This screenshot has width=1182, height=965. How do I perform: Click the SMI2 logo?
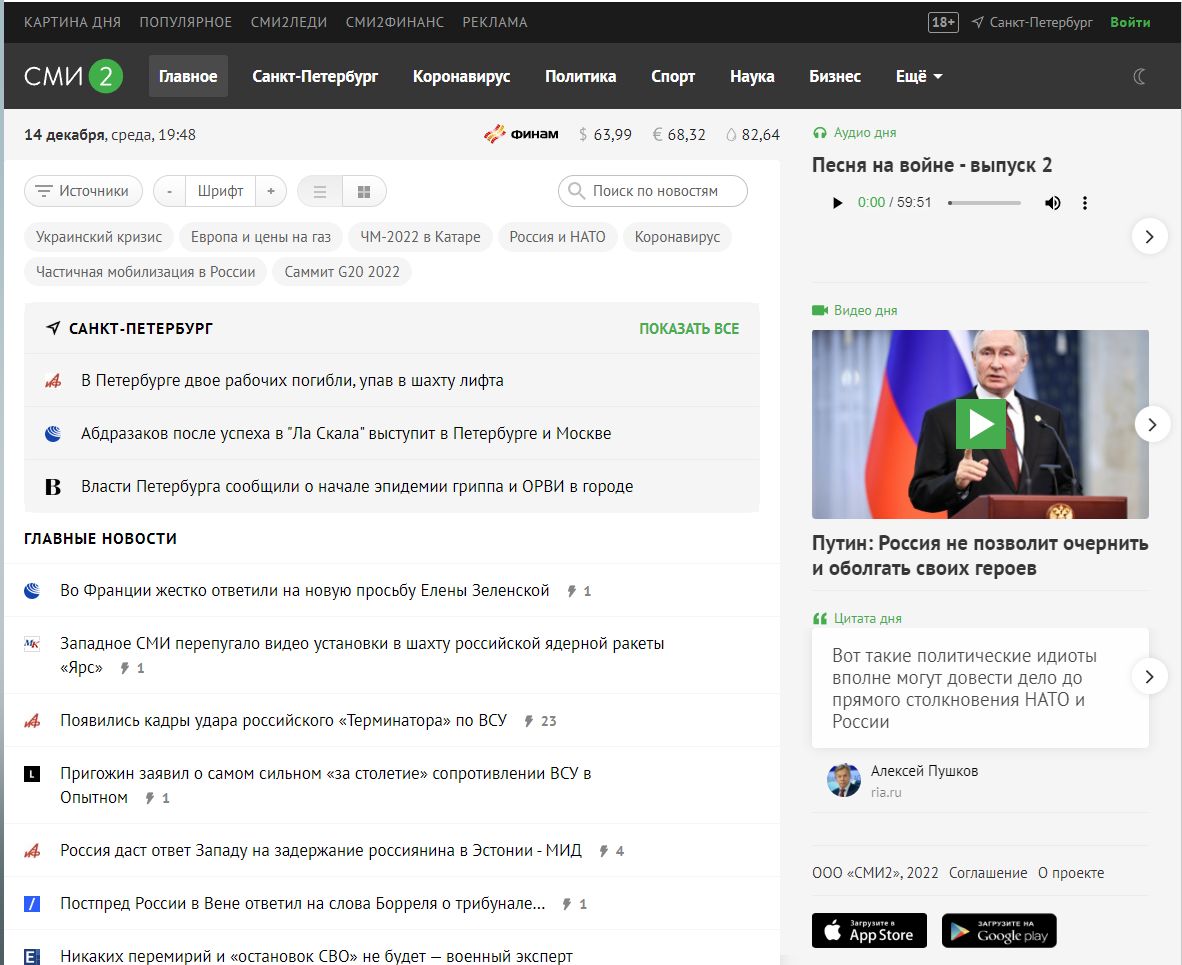click(x=74, y=76)
